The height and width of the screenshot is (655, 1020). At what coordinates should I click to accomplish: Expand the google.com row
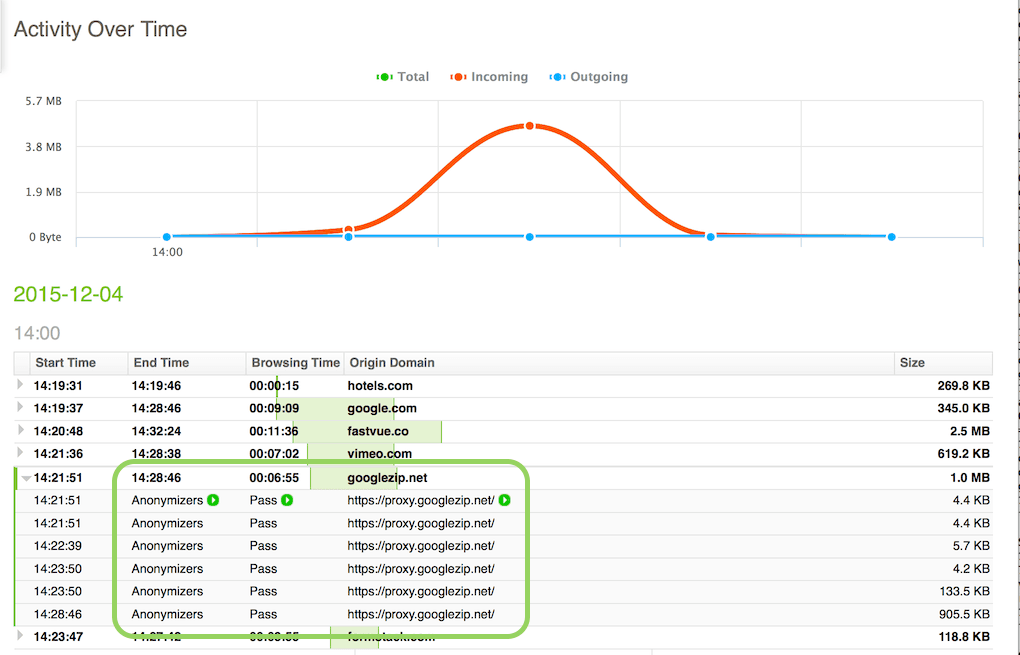tap(20, 407)
